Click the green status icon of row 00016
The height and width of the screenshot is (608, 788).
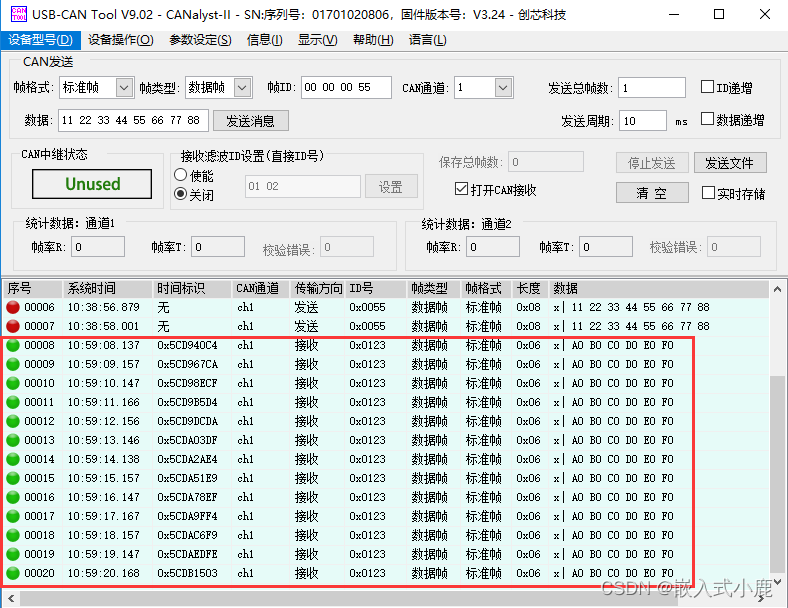[13, 497]
